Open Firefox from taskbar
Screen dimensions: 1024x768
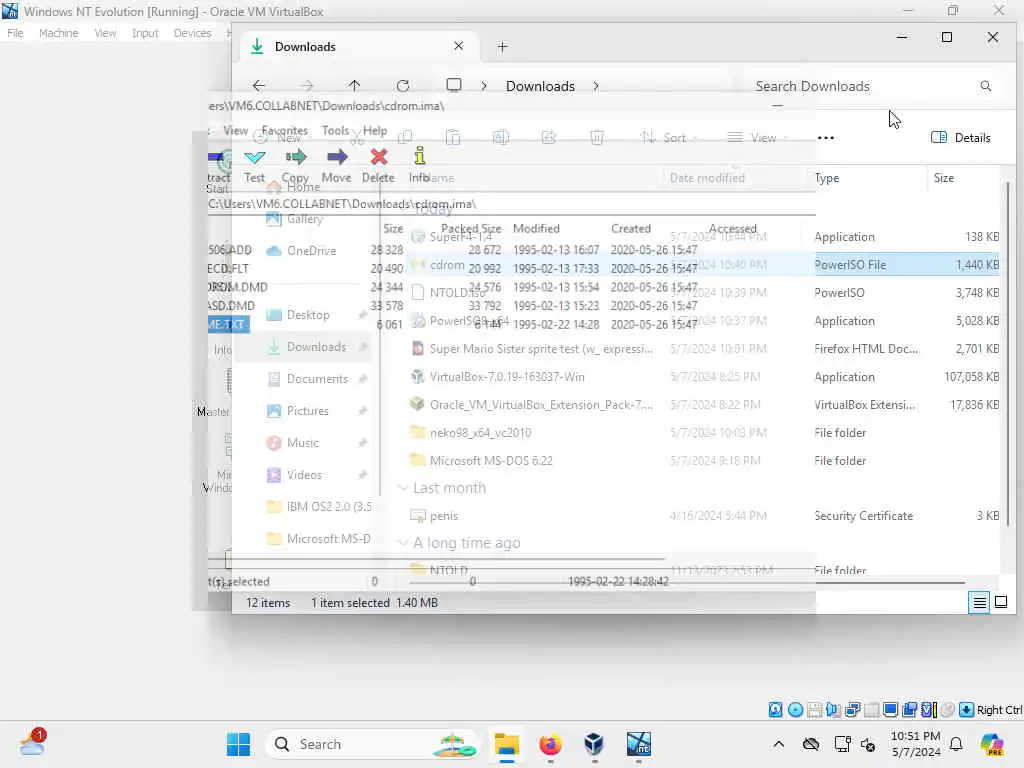551,744
